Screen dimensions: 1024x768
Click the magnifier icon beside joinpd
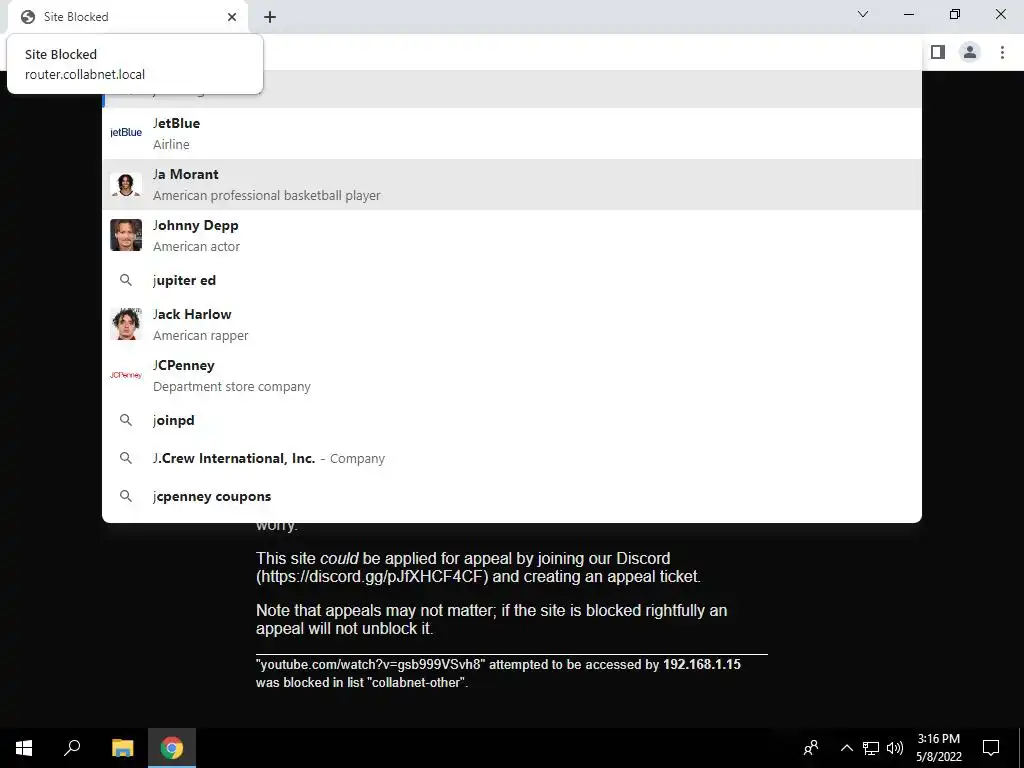[126, 420]
